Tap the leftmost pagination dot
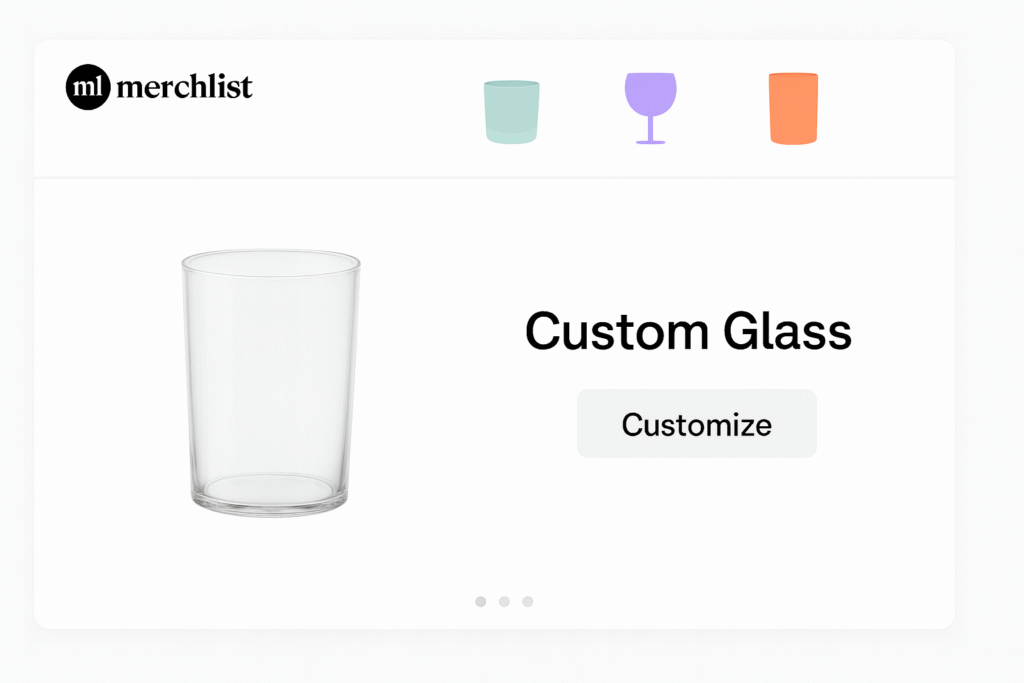 481,601
